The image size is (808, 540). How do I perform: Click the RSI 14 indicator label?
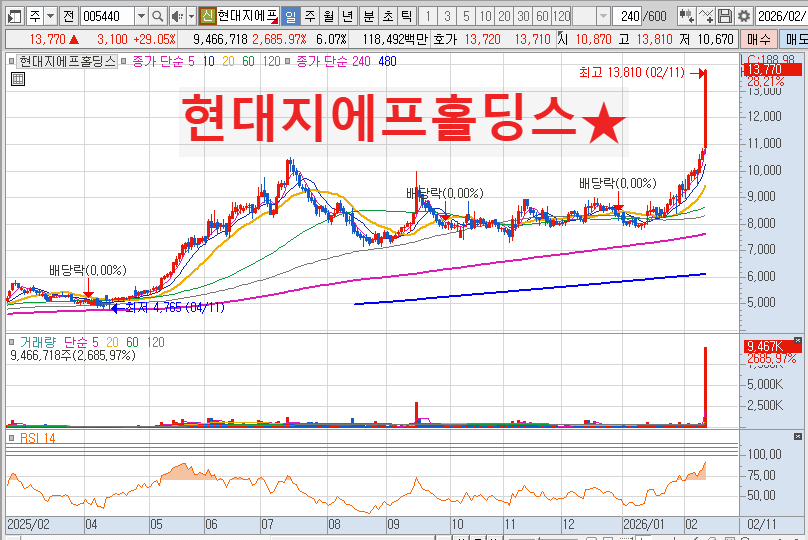point(38,438)
